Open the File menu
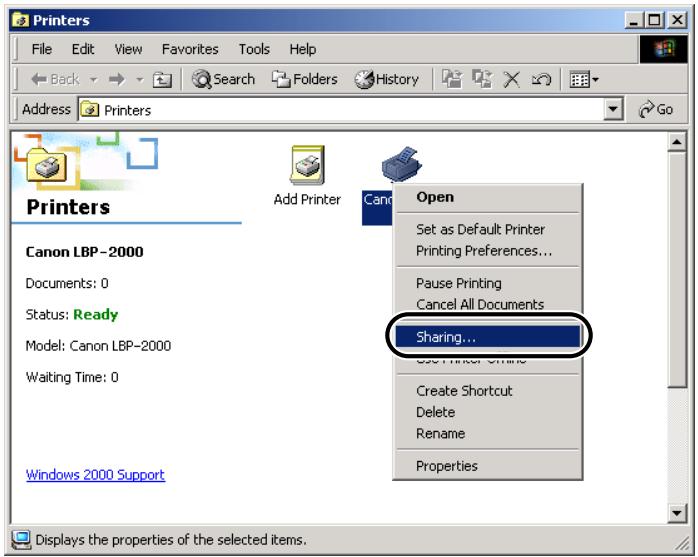Screen dimensions: 698x557 pos(42,49)
